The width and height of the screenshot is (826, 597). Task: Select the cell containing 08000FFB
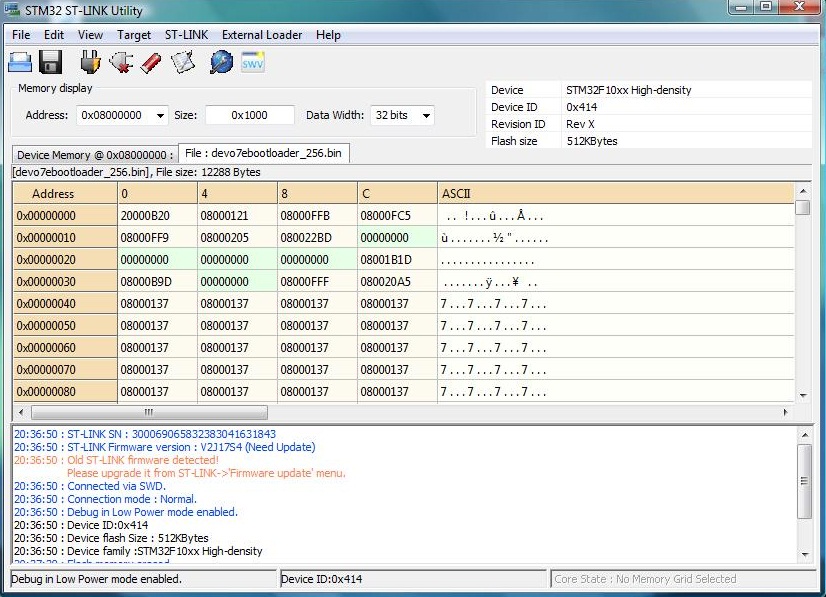pos(318,216)
